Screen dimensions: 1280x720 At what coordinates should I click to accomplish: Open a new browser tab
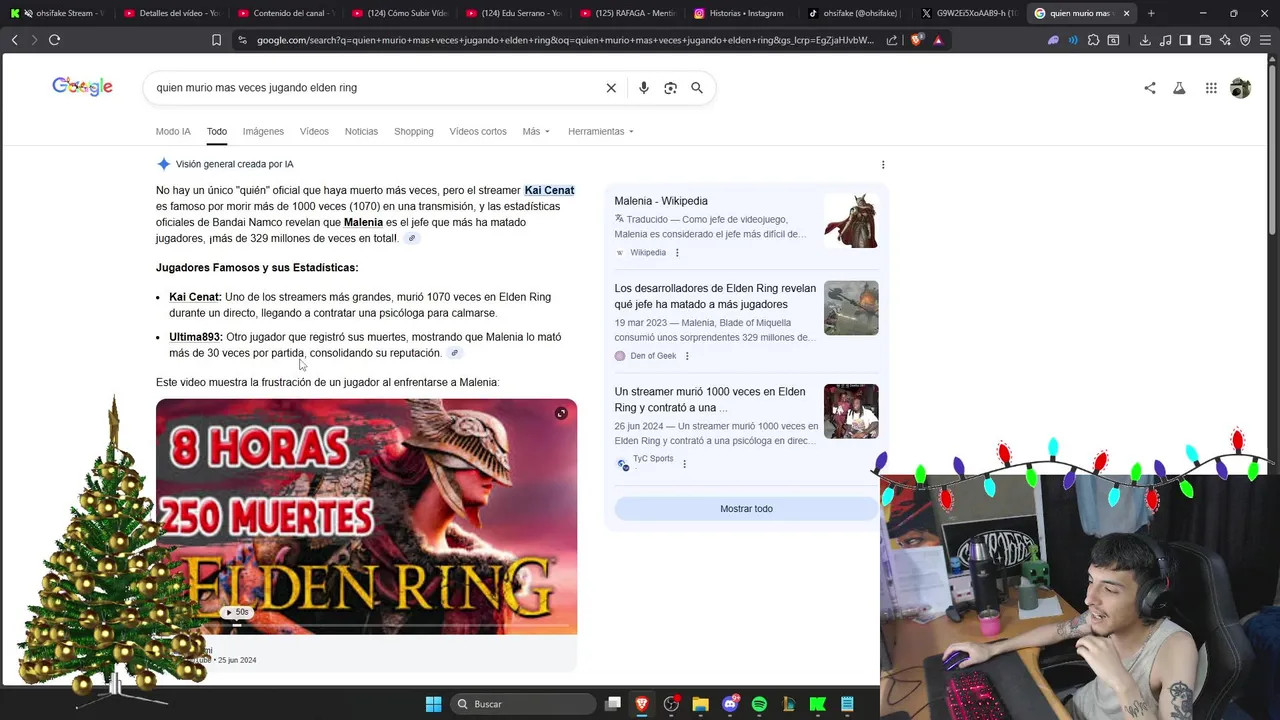point(1151,13)
